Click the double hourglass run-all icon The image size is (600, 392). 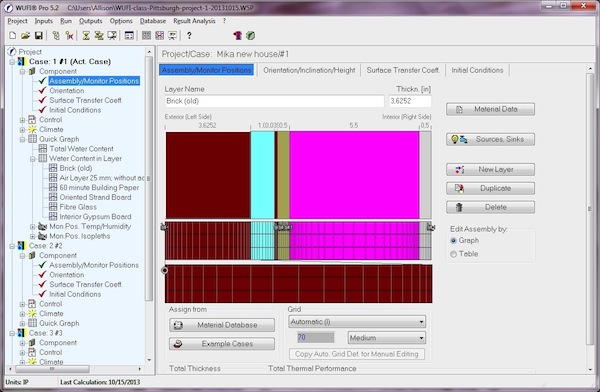99,36
